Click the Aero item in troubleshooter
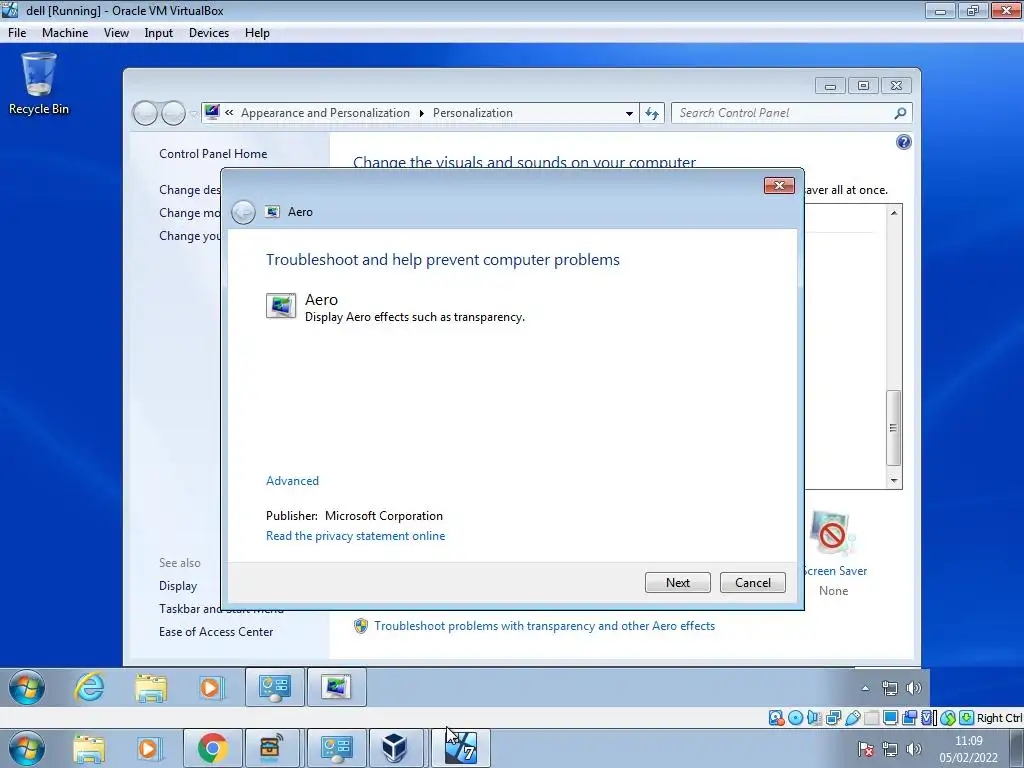The height and width of the screenshot is (768, 1024). (395, 307)
